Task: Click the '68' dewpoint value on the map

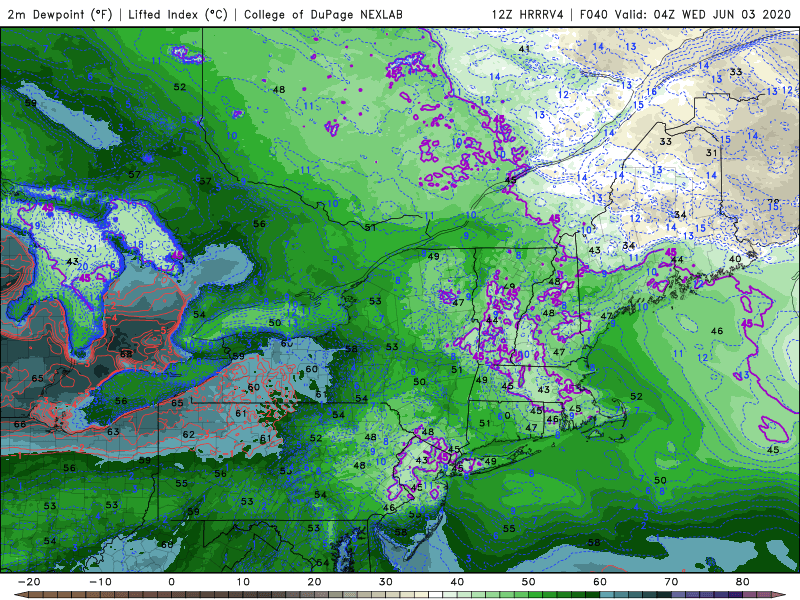Action: point(126,354)
